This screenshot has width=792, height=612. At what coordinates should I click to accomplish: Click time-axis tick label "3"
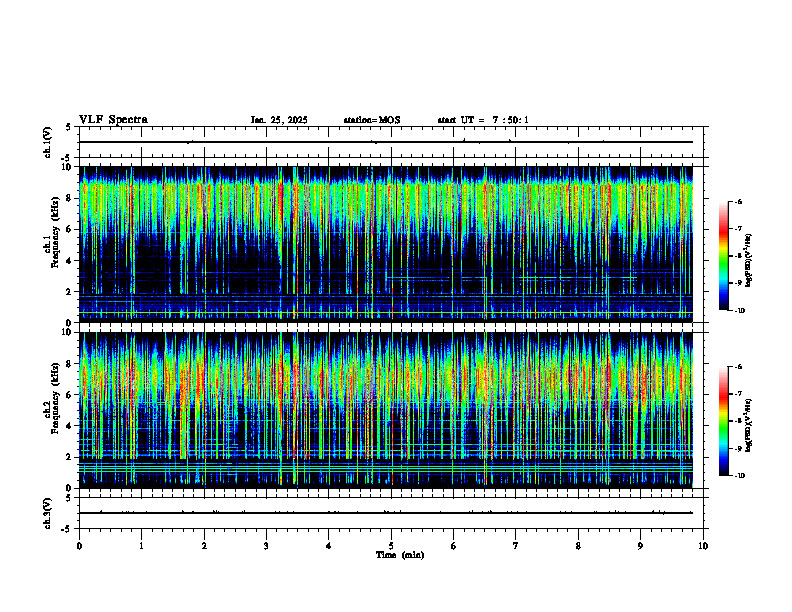[x=266, y=546]
